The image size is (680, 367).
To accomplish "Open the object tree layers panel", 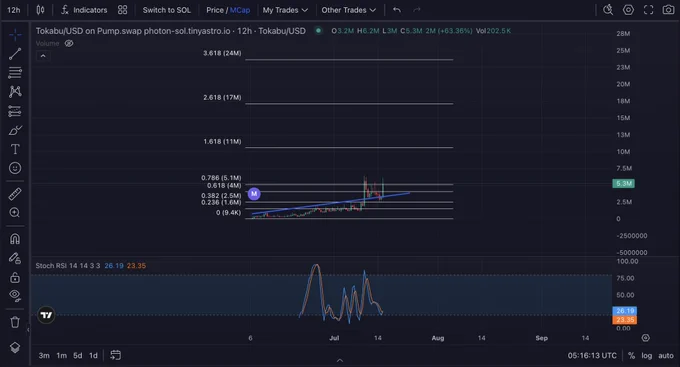I will click(x=15, y=347).
